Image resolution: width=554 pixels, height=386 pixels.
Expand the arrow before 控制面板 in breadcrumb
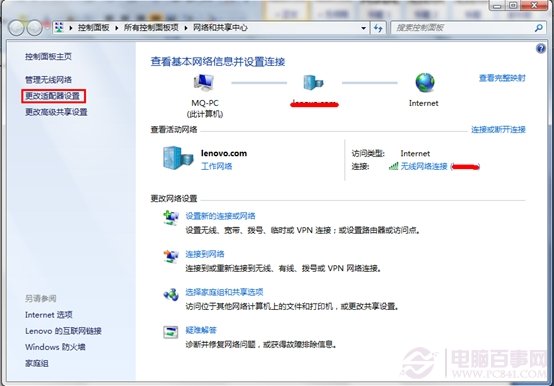tap(71, 28)
